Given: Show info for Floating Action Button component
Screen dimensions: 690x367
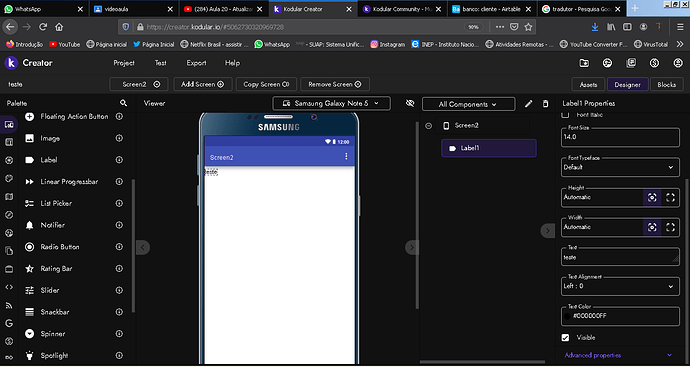Looking at the screenshot, I should 119,117.
